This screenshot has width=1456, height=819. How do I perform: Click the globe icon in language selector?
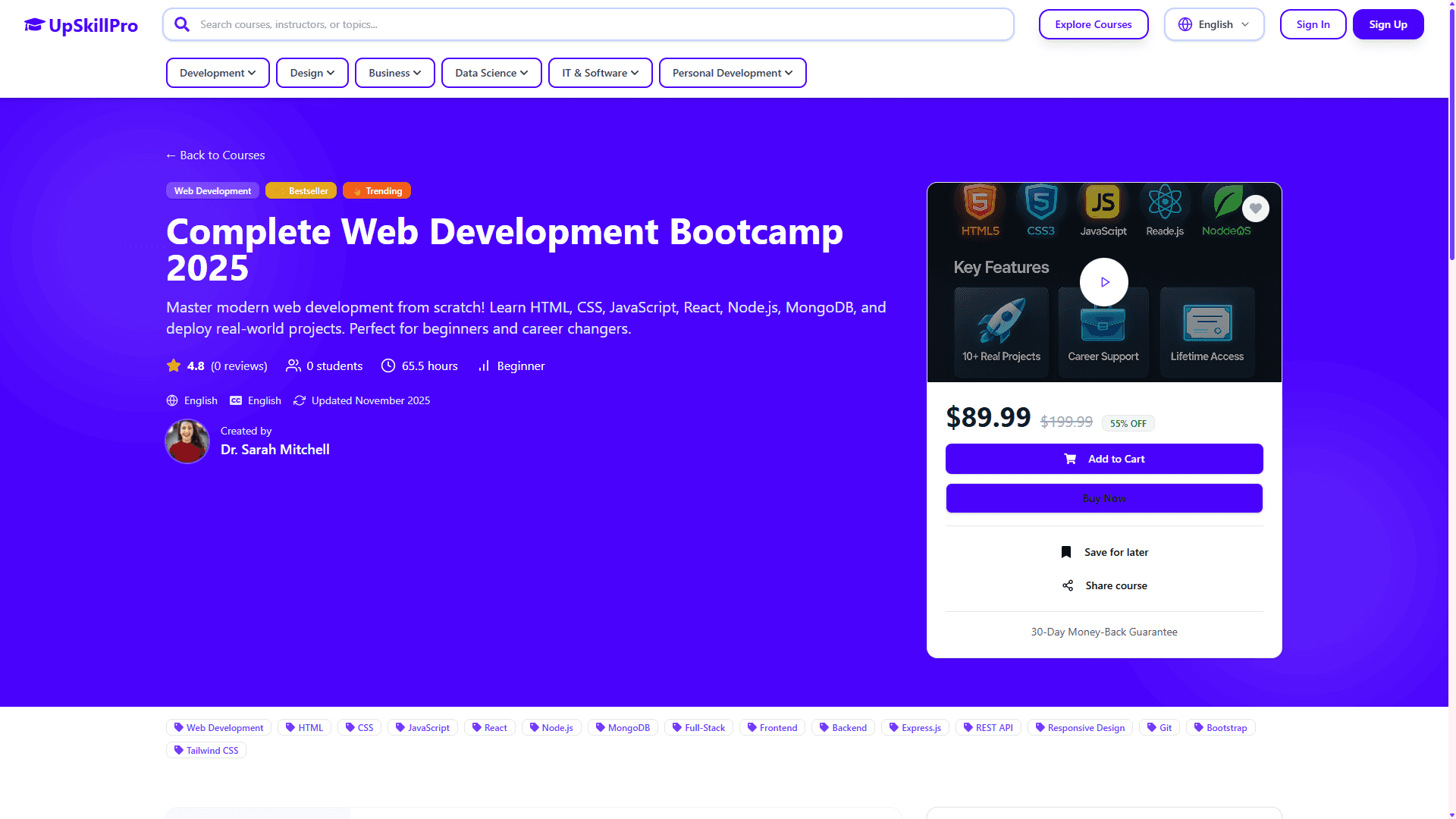(1185, 24)
